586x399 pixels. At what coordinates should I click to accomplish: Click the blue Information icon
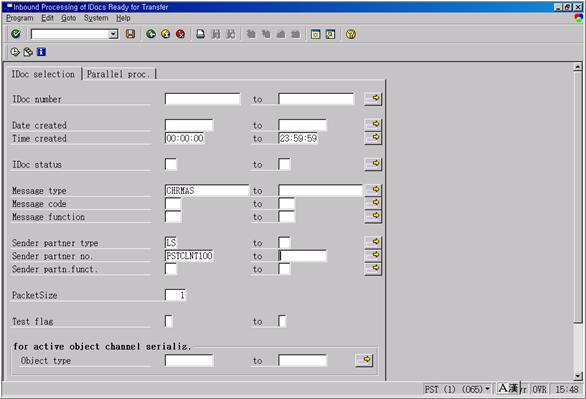coord(41,52)
